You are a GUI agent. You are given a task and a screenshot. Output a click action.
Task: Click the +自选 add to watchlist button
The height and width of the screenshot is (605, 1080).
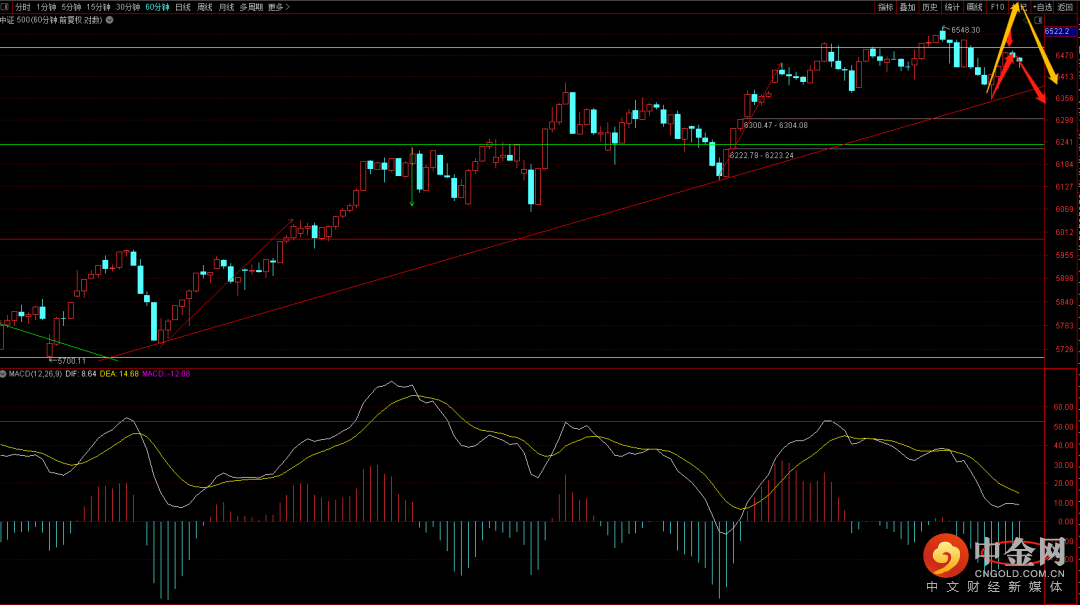(x=1043, y=7)
